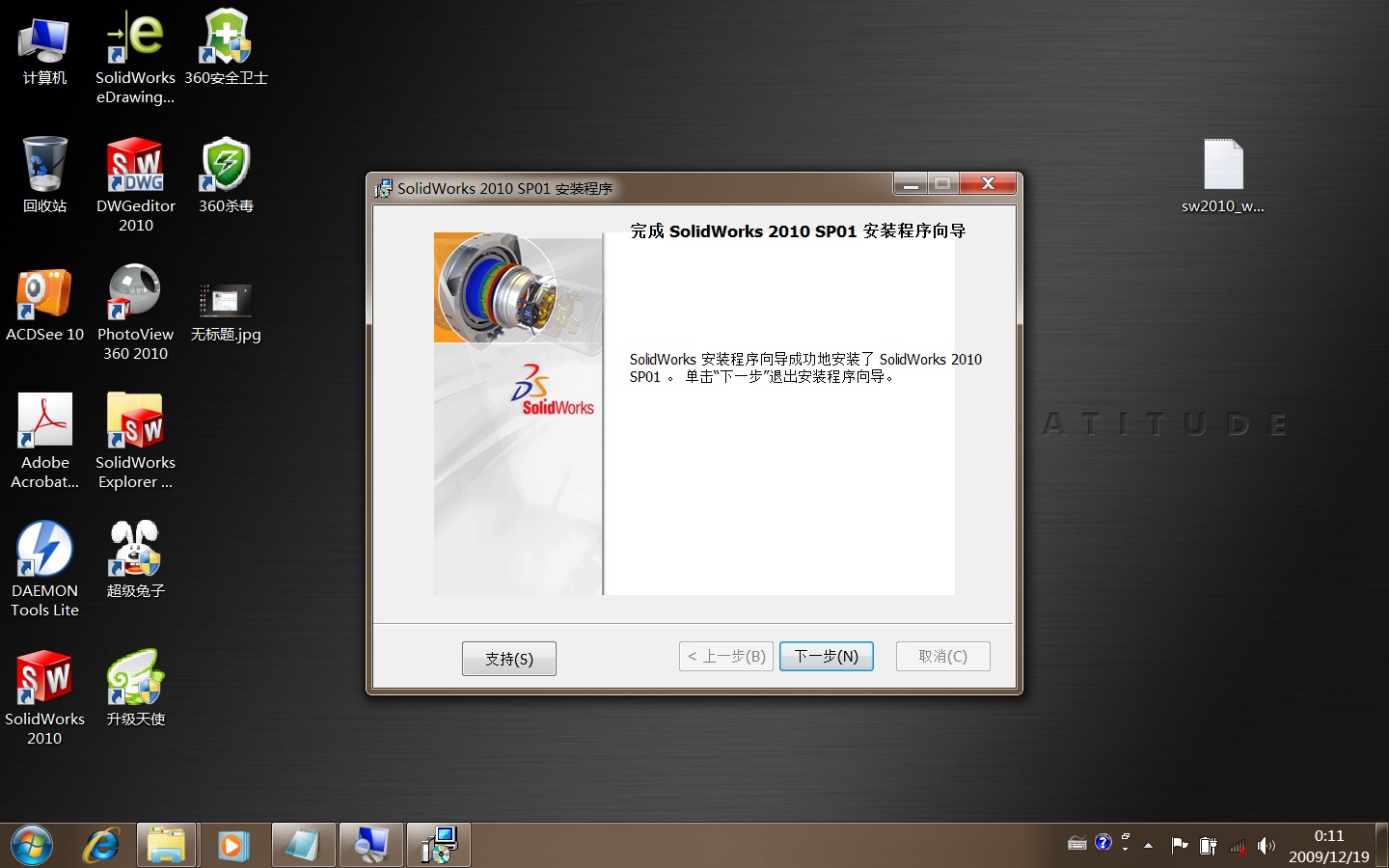This screenshot has width=1389, height=868.
Task: Select the 360安全卫士 desktop shortcut
Action: tap(226, 48)
